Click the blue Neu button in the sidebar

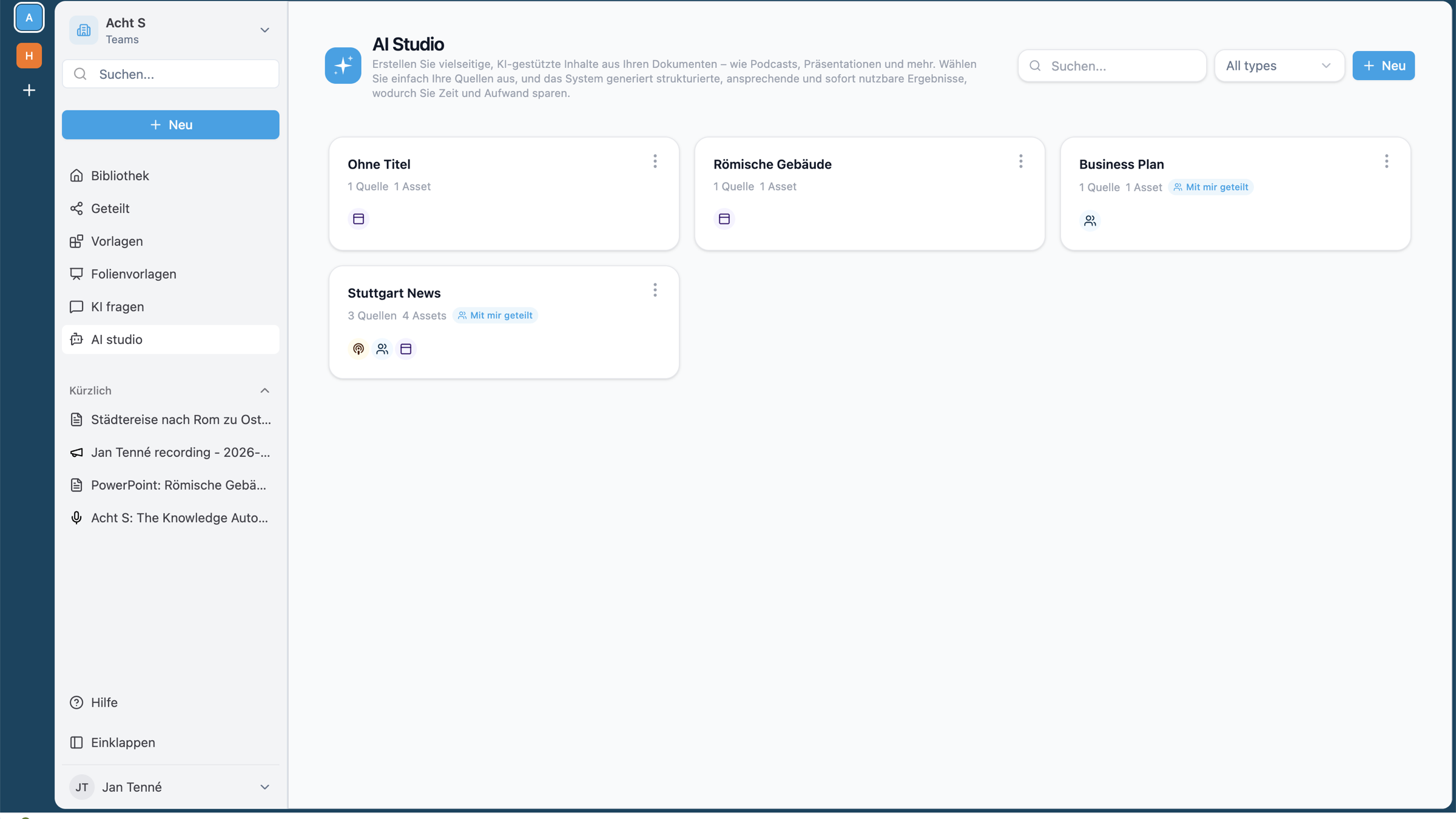point(170,124)
